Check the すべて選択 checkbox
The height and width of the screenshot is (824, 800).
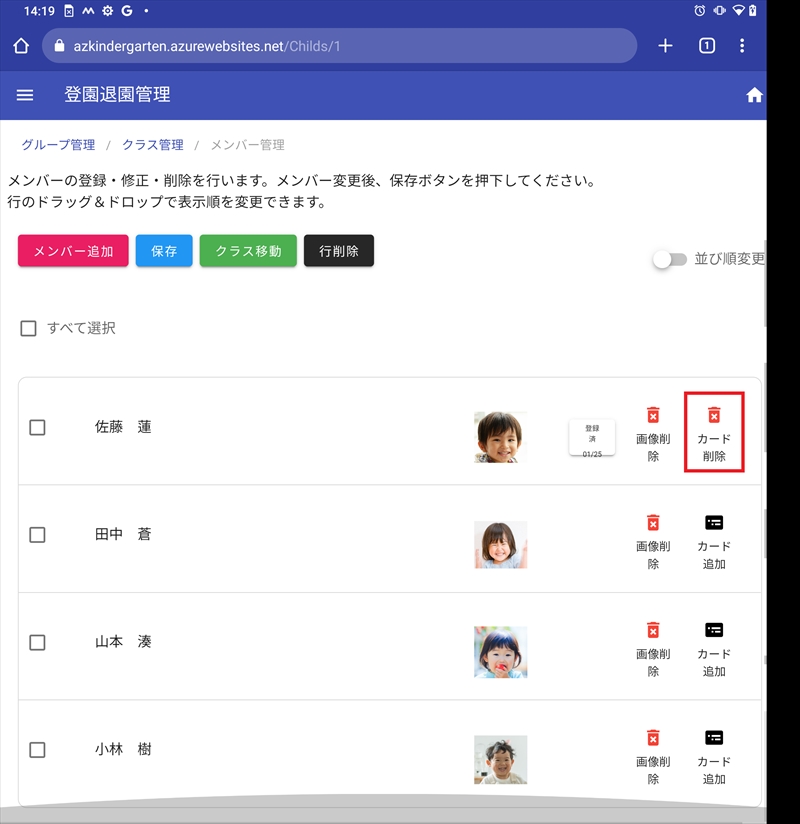click(29, 328)
